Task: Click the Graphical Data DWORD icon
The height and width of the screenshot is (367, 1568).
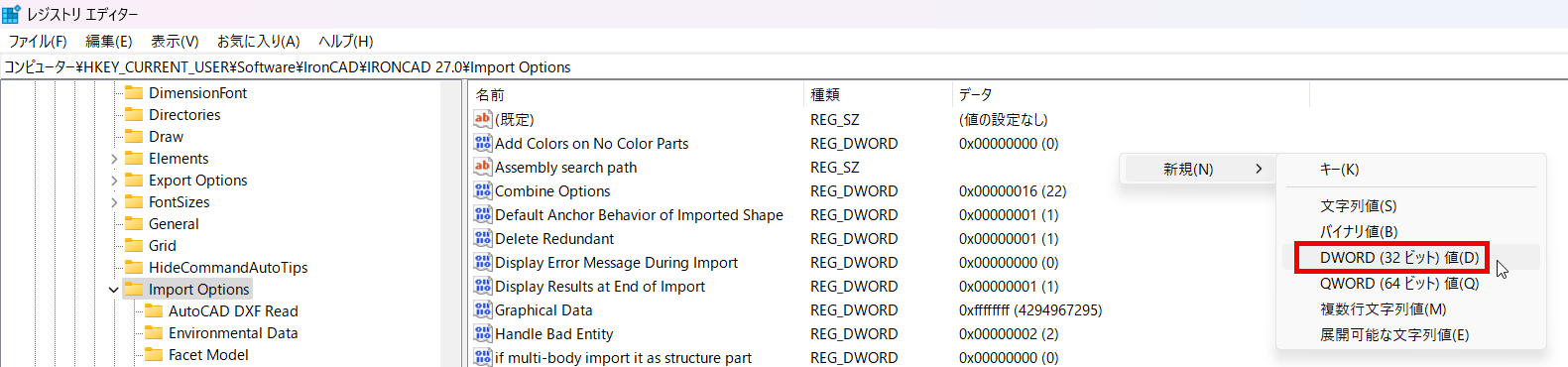Action: (483, 309)
